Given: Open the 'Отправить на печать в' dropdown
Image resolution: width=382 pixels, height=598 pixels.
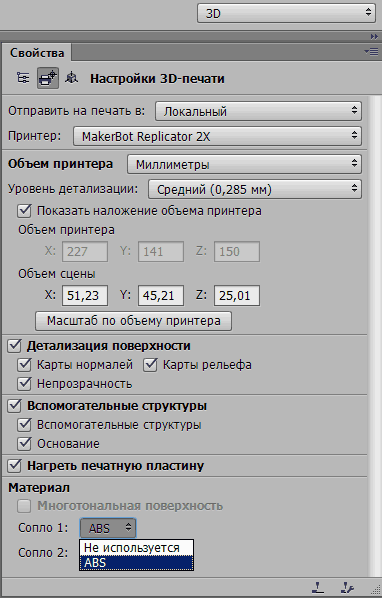Looking at the screenshot, I should [258, 111].
